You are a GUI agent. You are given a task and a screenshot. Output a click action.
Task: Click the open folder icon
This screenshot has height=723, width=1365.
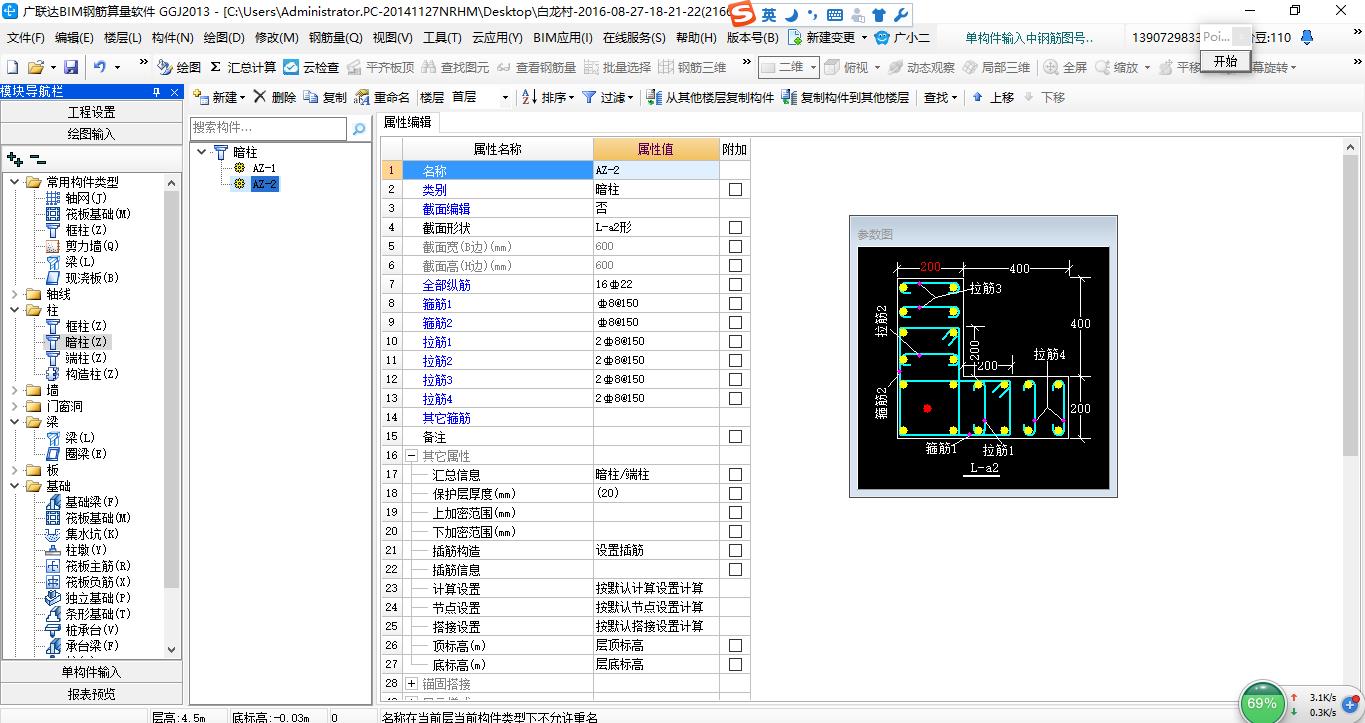point(35,67)
